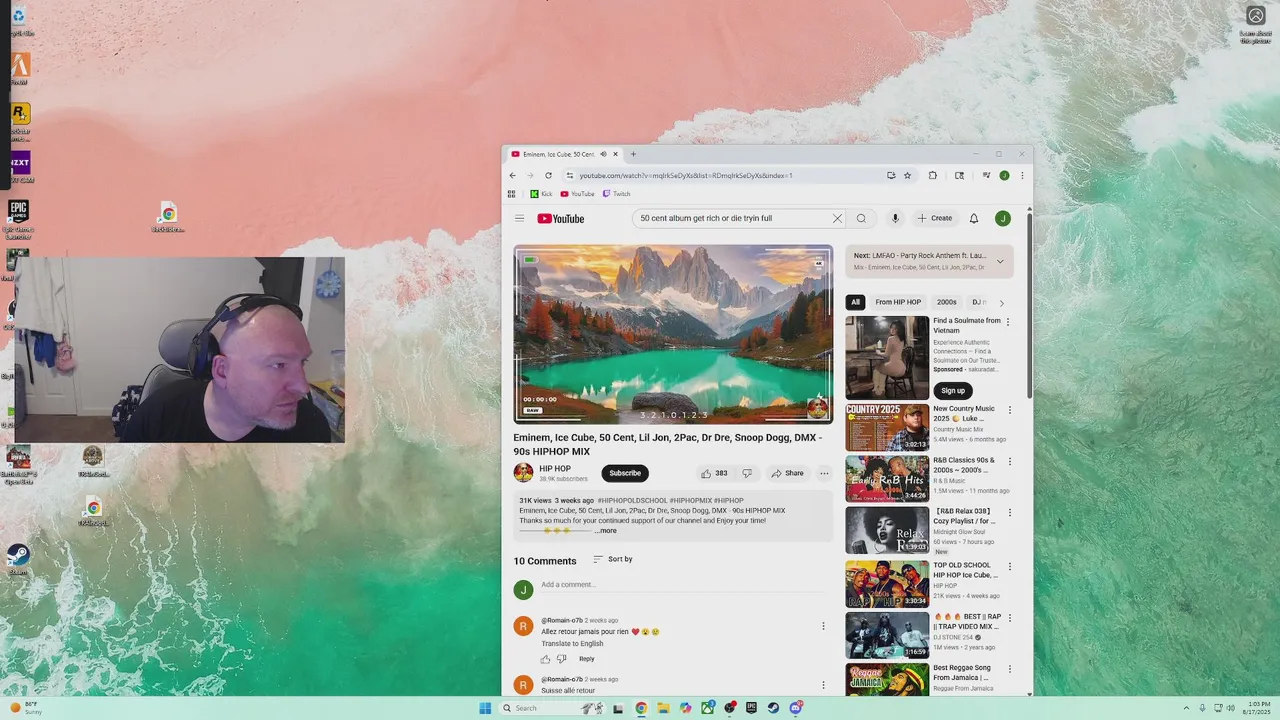1280x720 pixels.
Task: Click Translate to English on the comment
Action: coord(572,644)
